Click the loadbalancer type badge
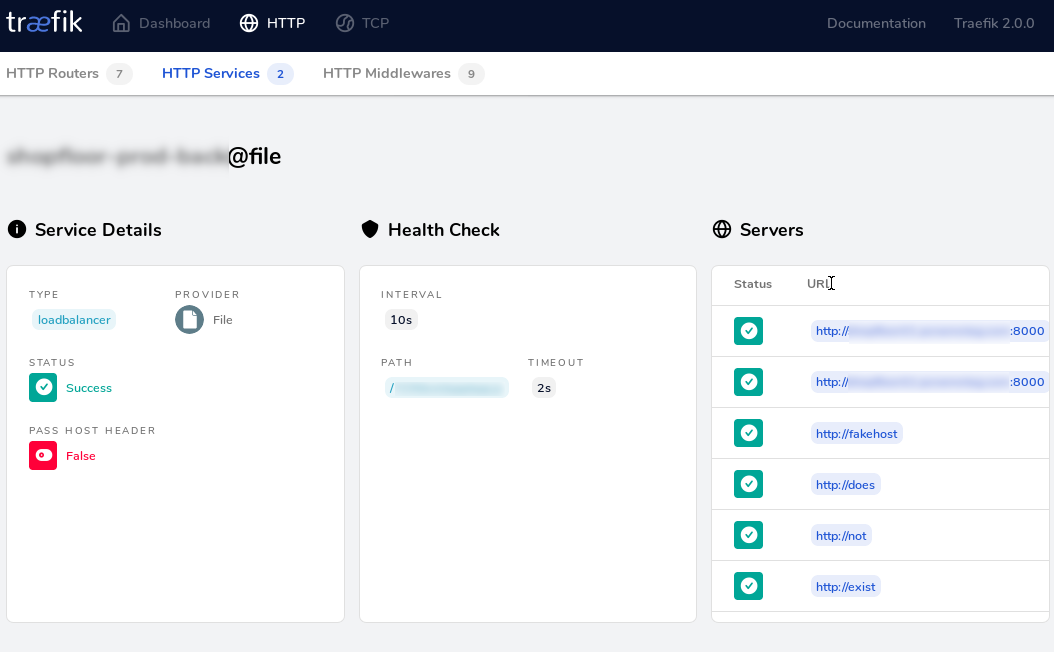1054x652 pixels. tap(74, 320)
